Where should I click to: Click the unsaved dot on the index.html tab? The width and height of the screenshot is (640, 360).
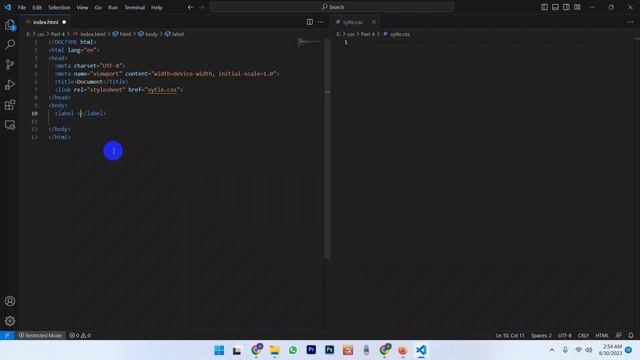(x=64, y=22)
